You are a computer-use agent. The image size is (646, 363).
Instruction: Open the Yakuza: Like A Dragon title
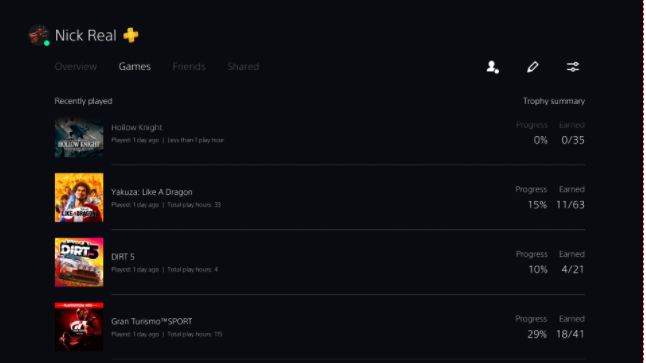pyautogui.click(x=152, y=192)
